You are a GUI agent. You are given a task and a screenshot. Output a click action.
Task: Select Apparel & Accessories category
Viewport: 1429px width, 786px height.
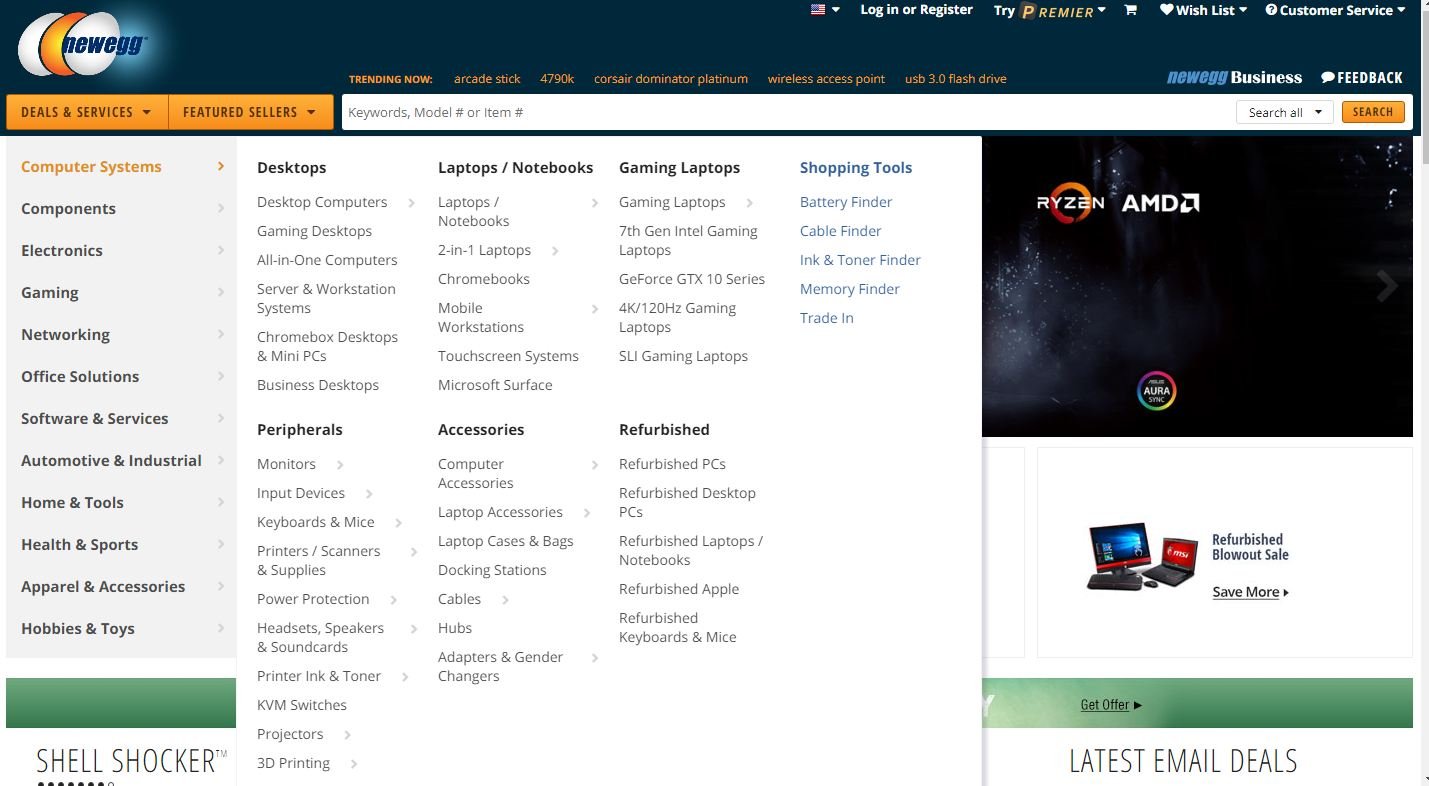pyautogui.click(x=121, y=587)
